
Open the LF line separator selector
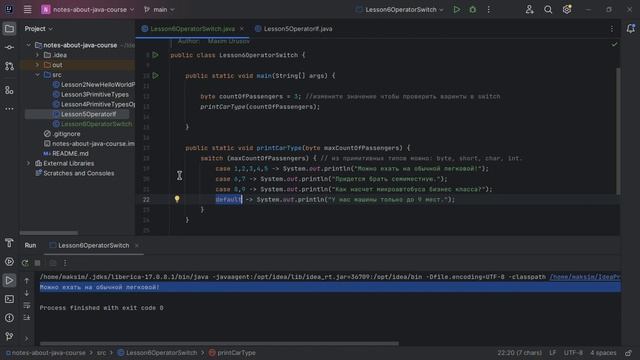(x=552, y=353)
